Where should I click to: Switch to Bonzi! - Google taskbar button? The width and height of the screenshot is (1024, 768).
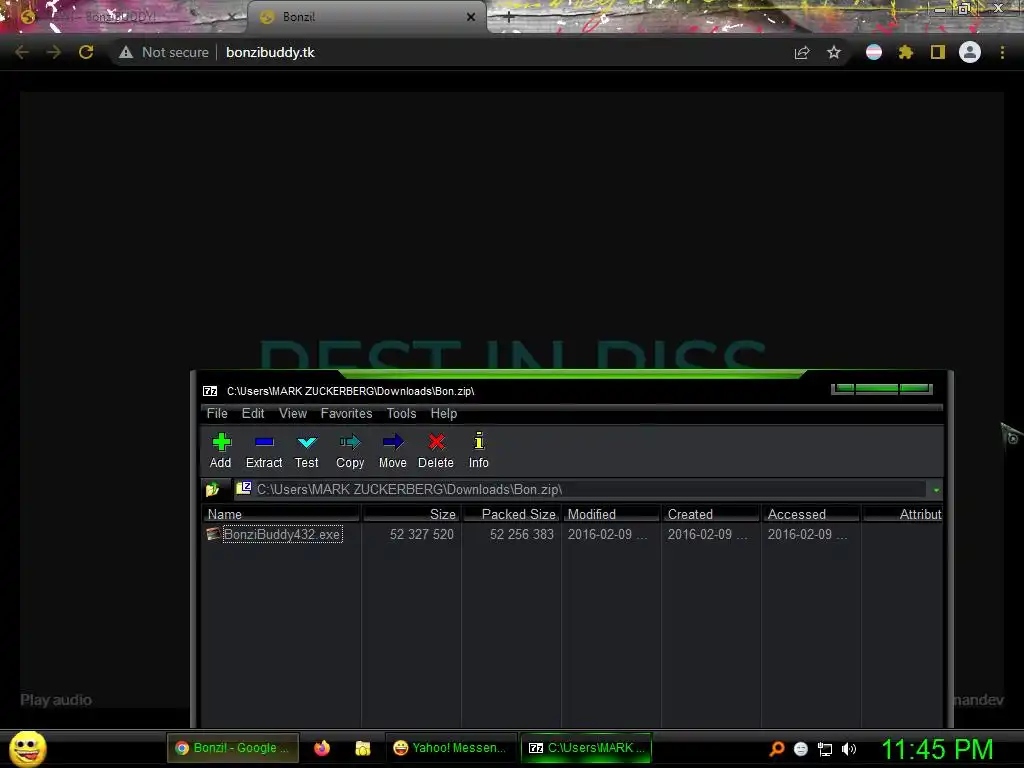click(233, 748)
